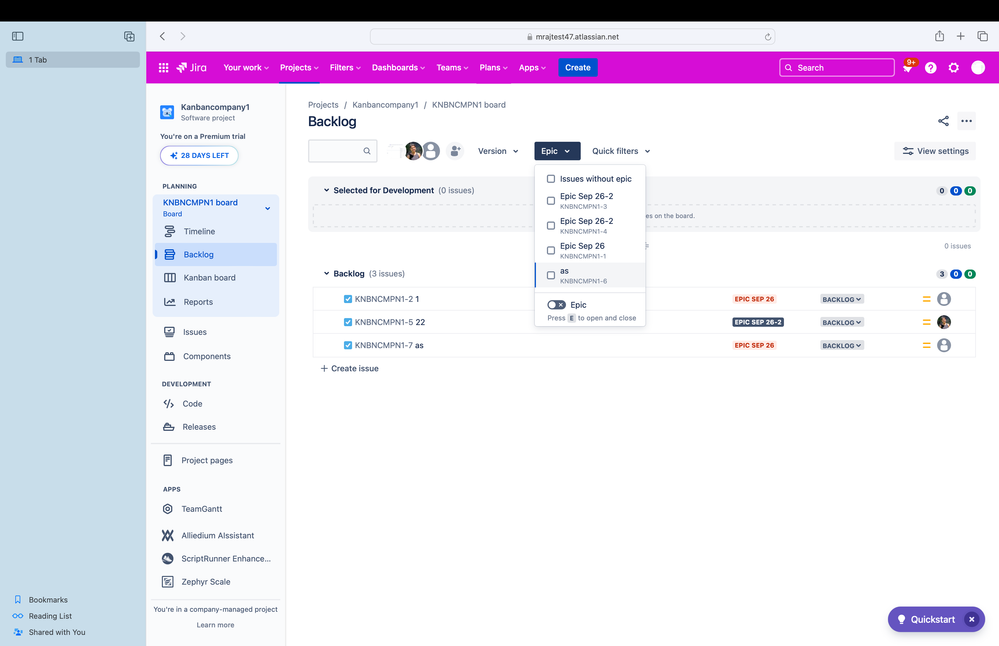Collapse the Selected for Development section
Screen dimensions: 999x646
(x=326, y=190)
